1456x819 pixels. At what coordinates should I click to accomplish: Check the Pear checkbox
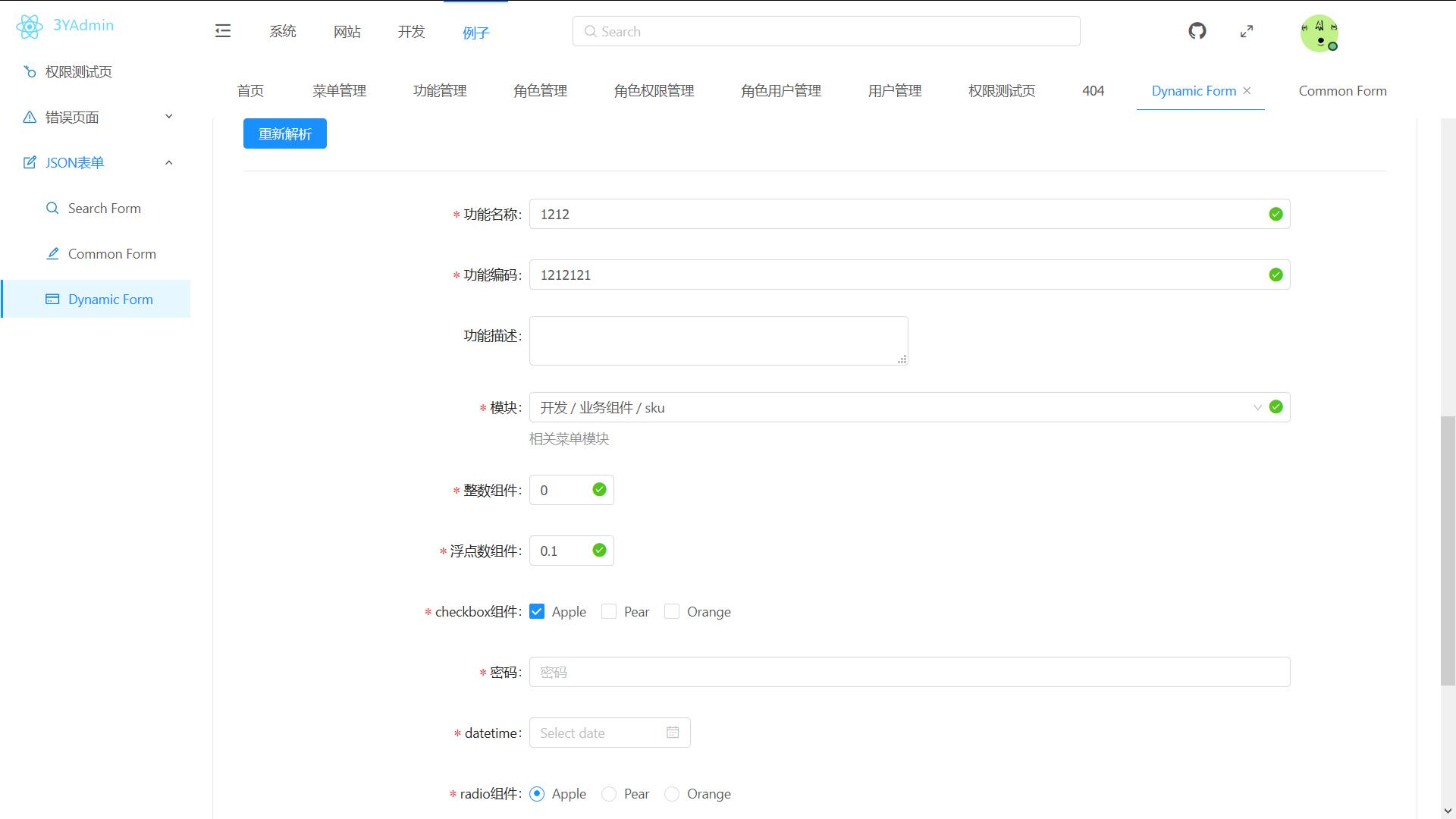(x=609, y=612)
